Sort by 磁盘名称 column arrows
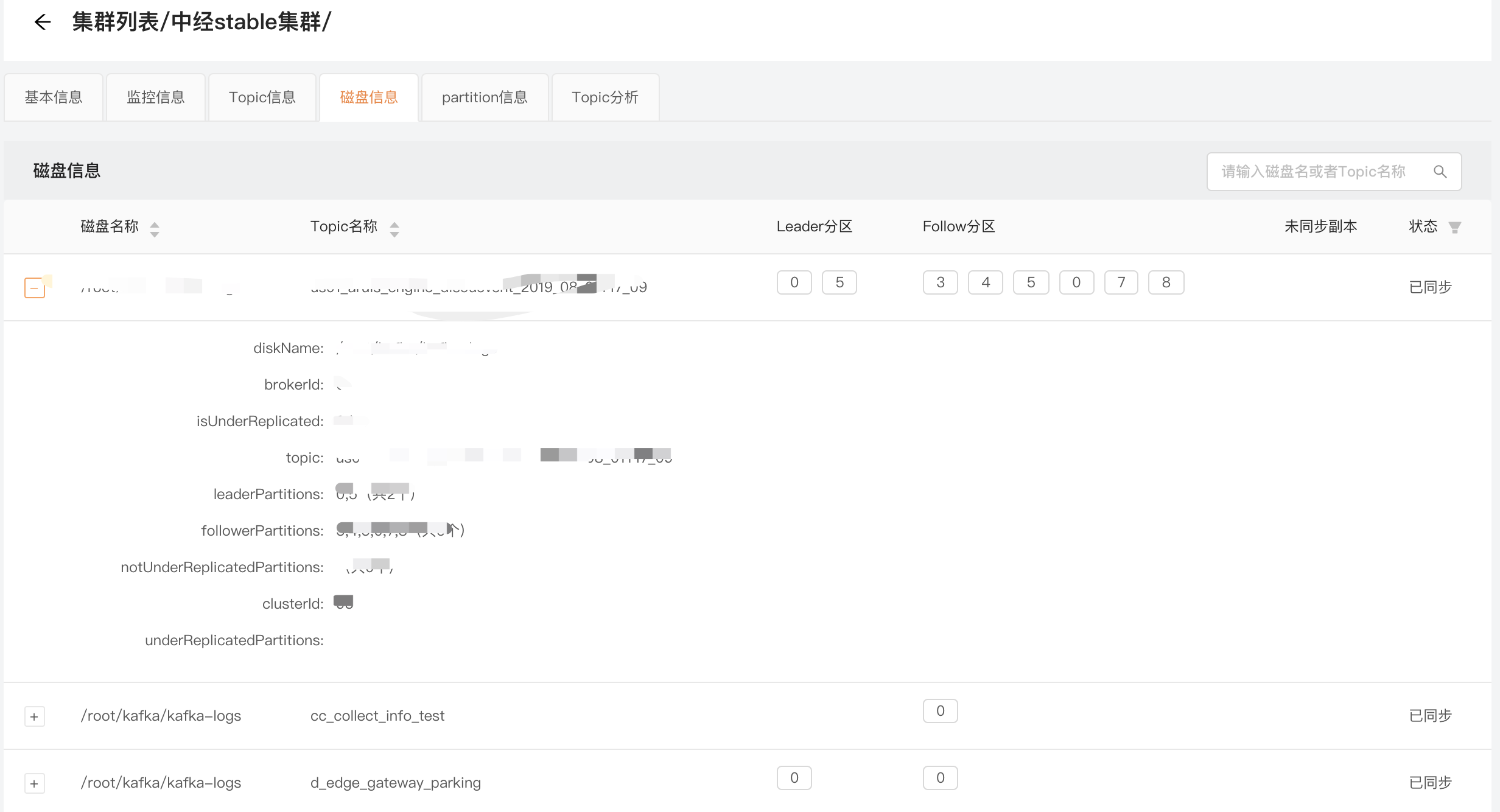 pos(155,229)
